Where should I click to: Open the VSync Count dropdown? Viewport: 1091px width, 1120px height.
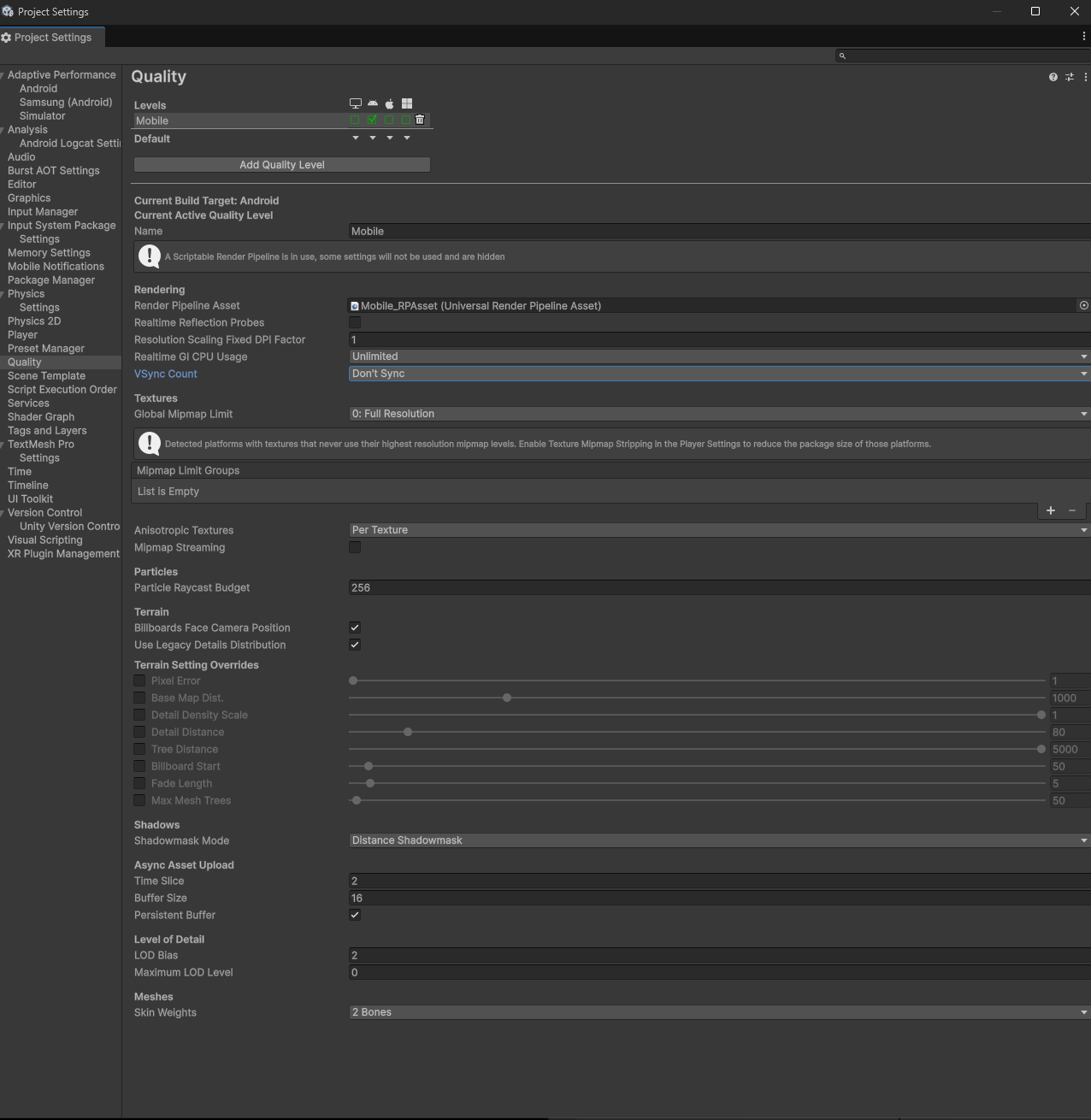coord(718,374)
